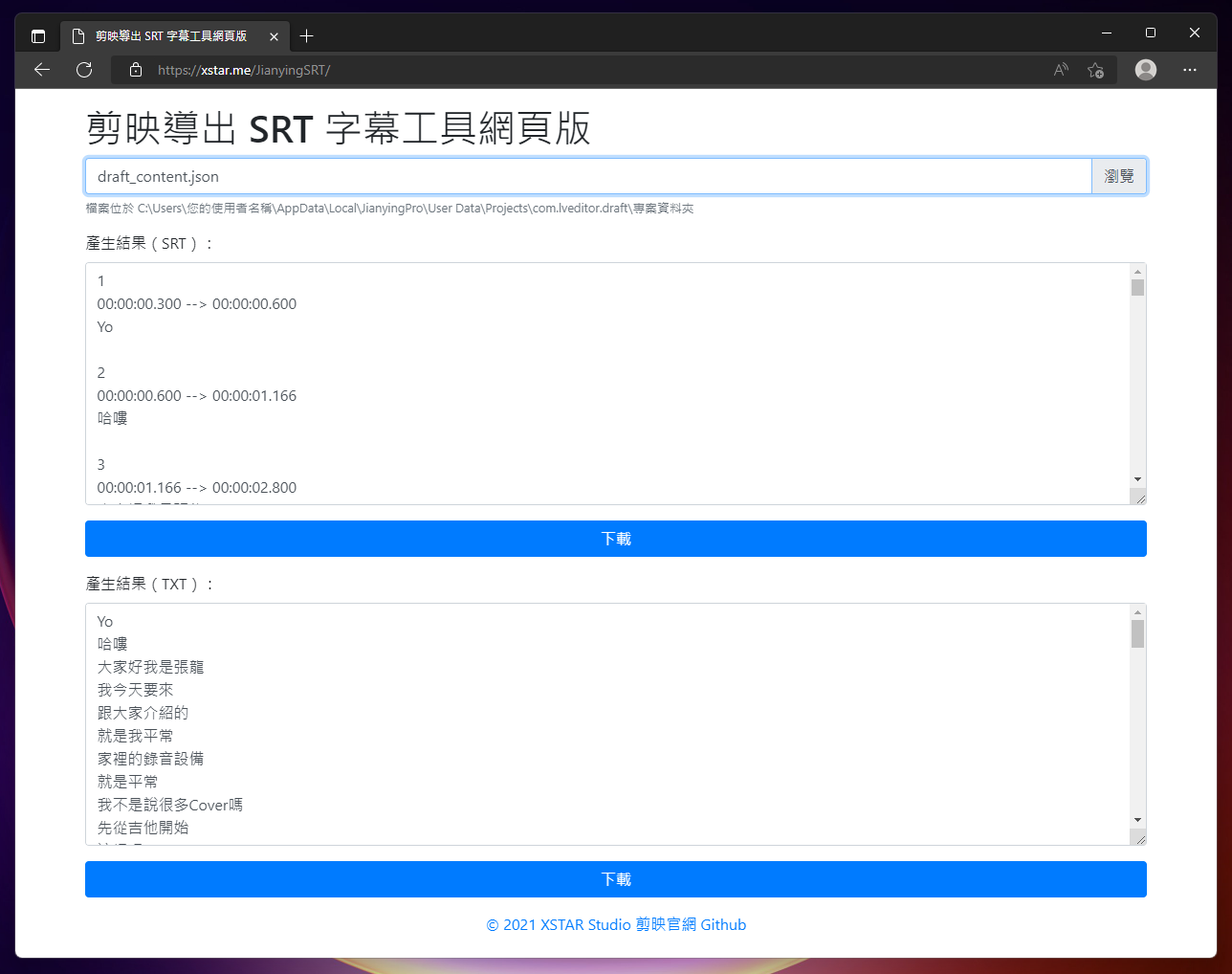
Task: Click the 產生結果（SRT）label
Action: [x=149, y=243]
